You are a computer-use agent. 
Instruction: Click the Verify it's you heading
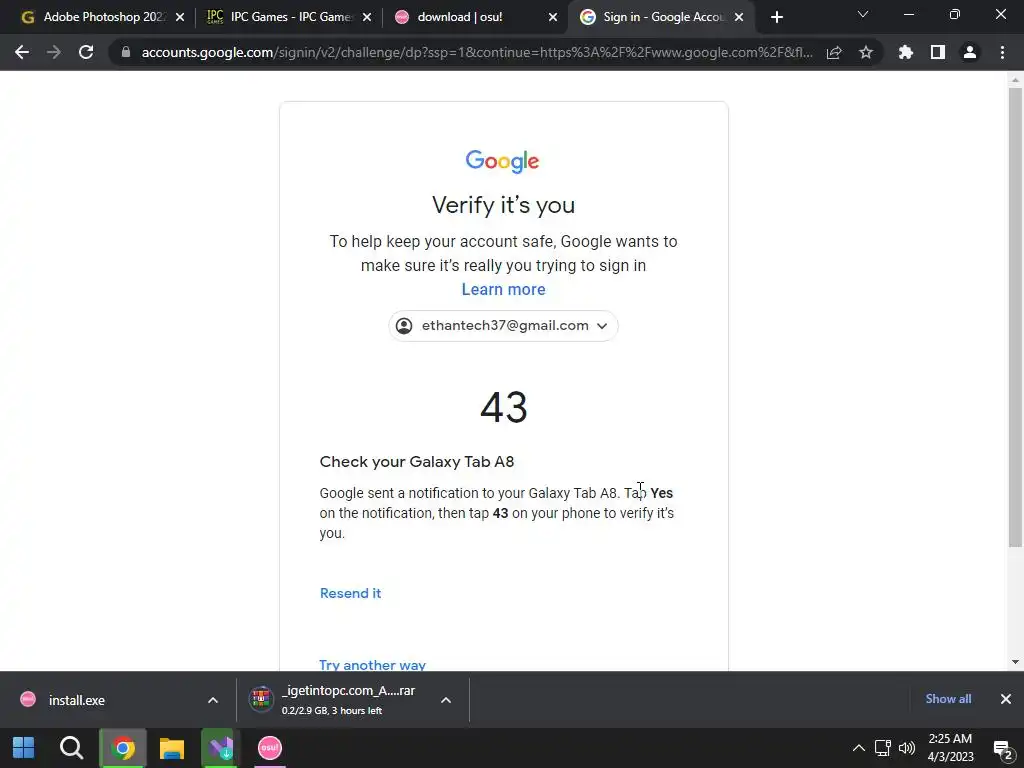point(504,205)
